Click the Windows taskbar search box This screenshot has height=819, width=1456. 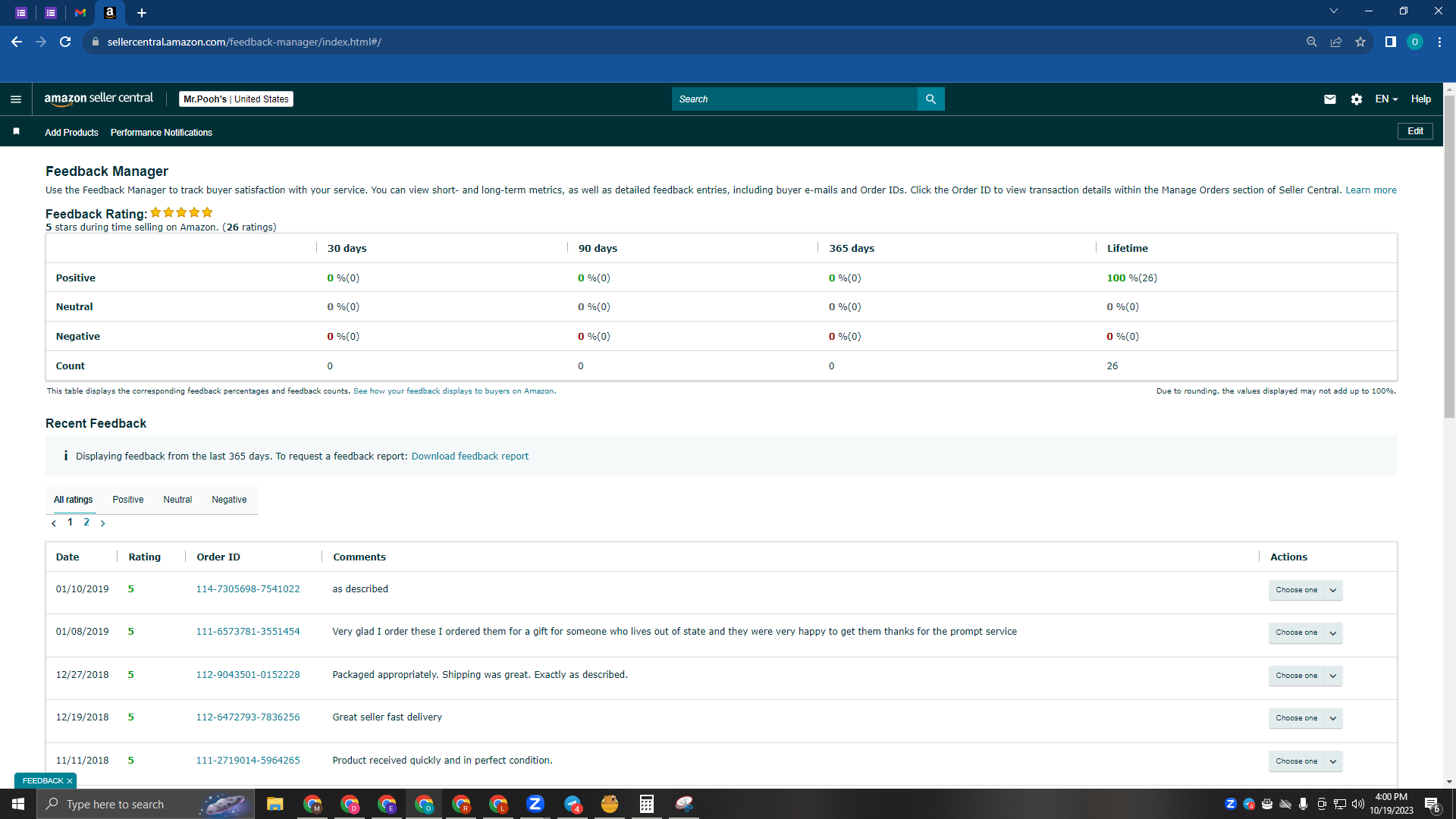point(146,804)
